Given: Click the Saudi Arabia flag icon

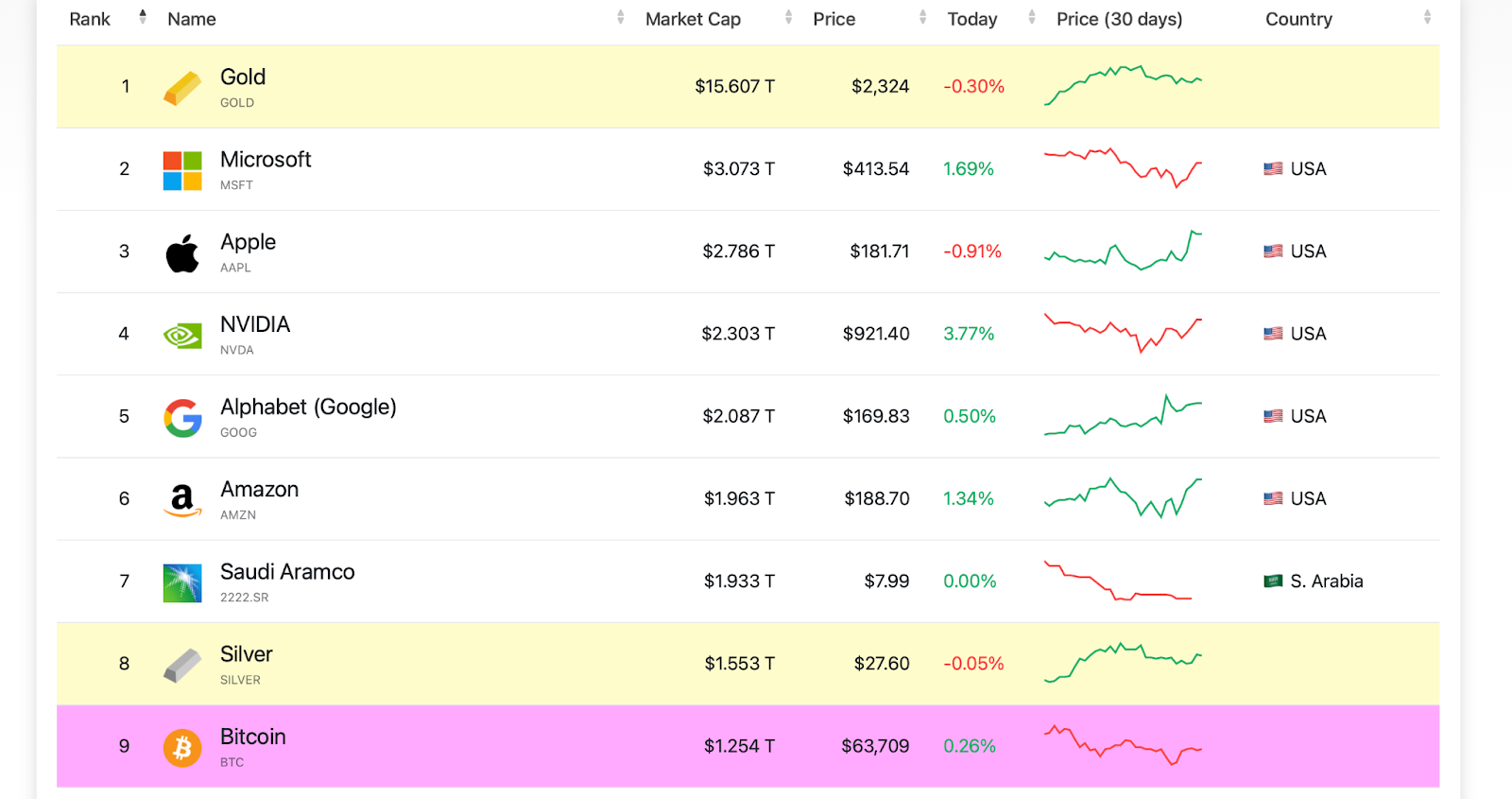Looking at the screenshot, I should point(1273,581).
